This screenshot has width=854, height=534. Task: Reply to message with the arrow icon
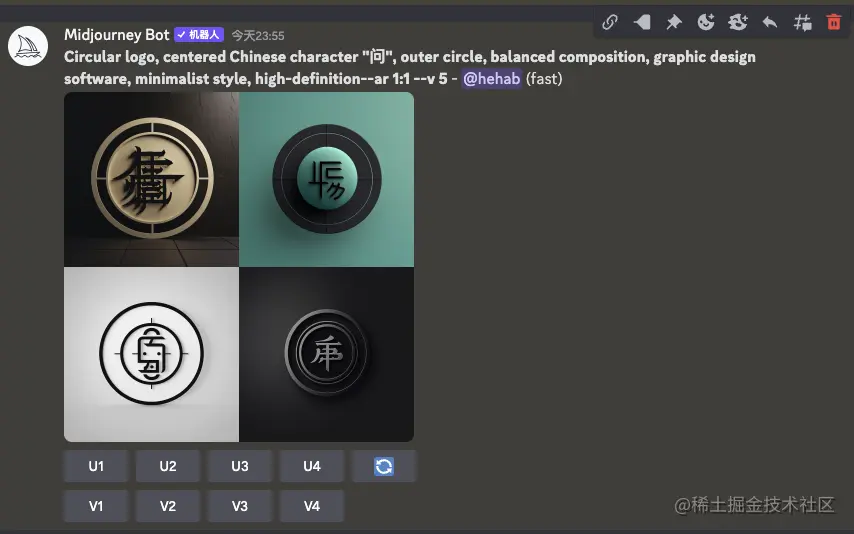[770, 22]
